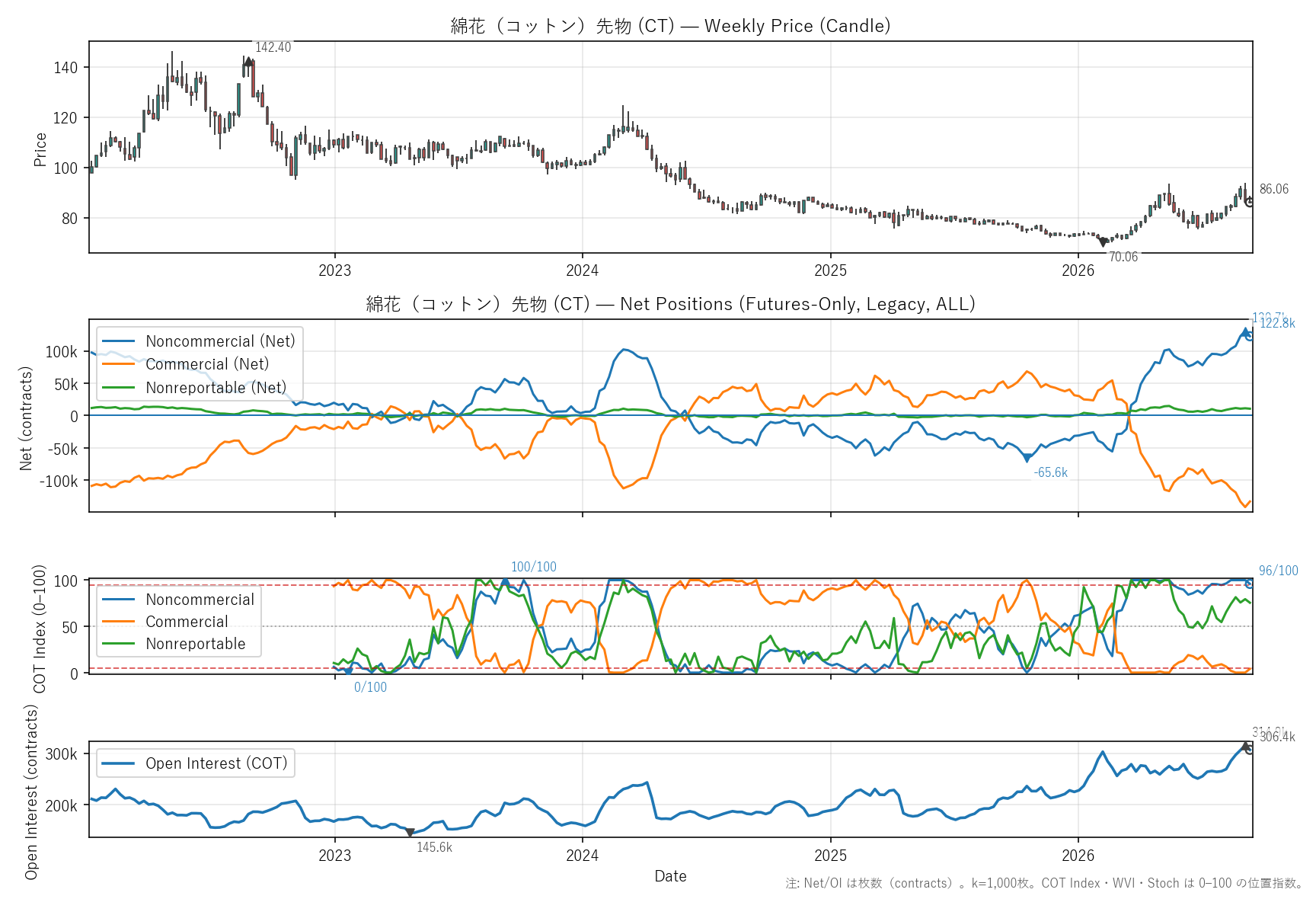Click the -50k tick on the Net axis

tap(62, 449)
